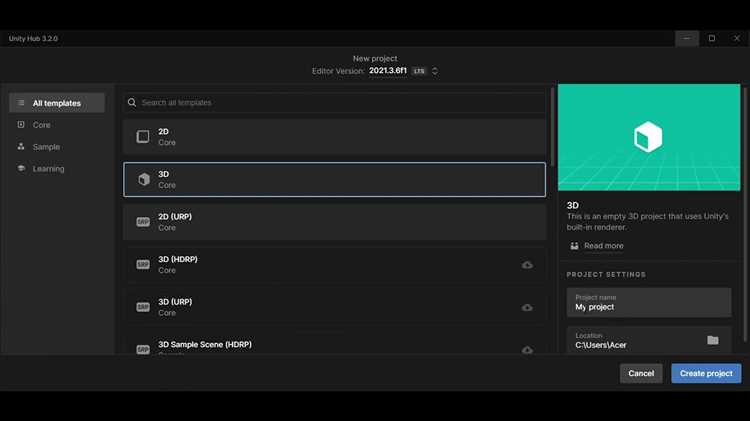Choose the 3D (HDRP) template
750x421 pixels.
(334, 265)
